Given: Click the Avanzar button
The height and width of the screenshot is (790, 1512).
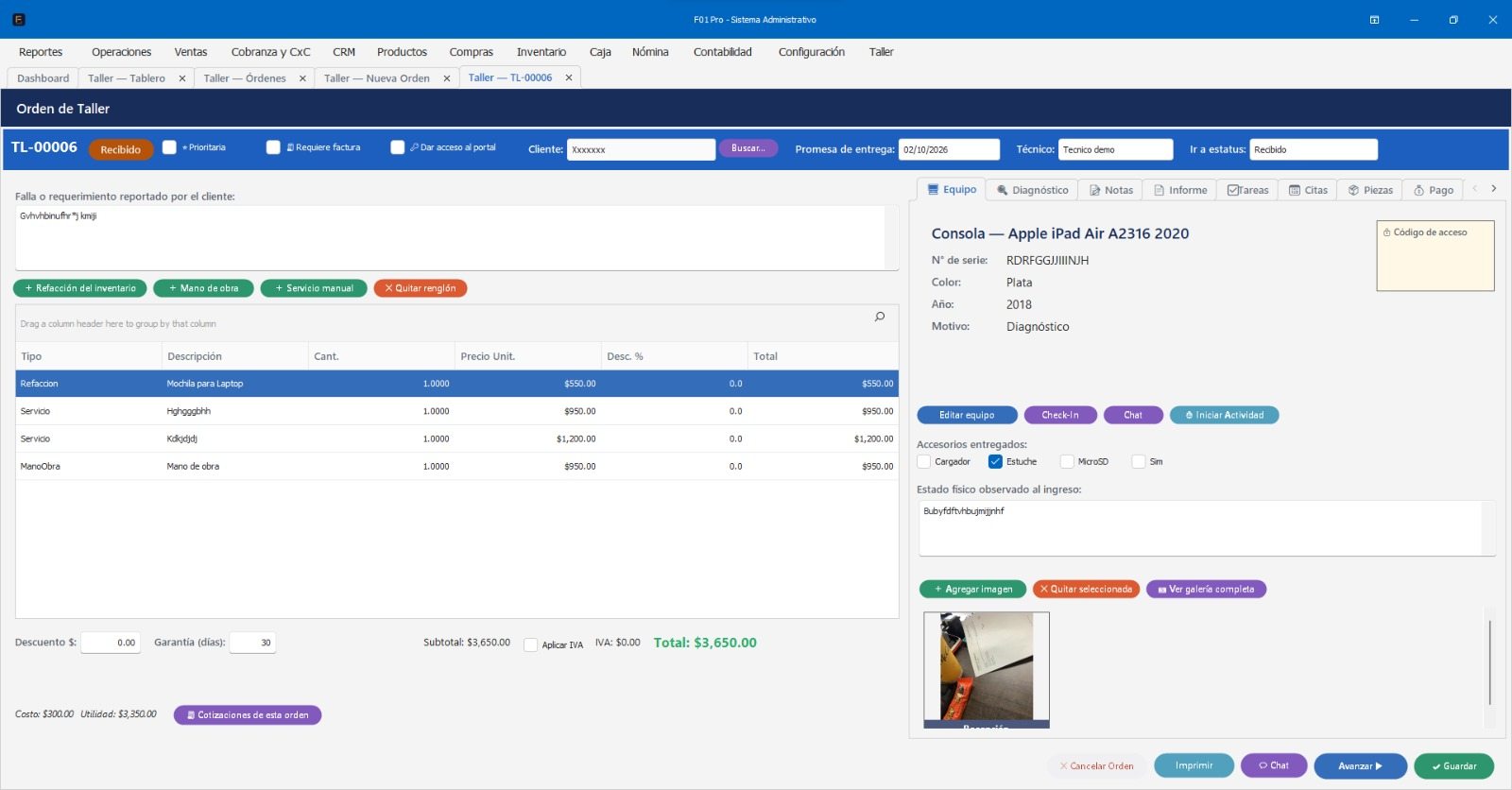Looking at the screenshot, I should point(1360,766).
